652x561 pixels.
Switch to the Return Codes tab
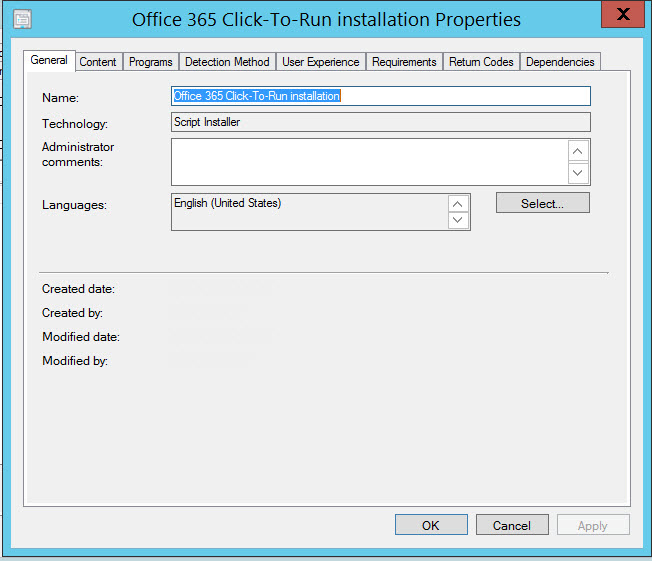click(481, 62)
